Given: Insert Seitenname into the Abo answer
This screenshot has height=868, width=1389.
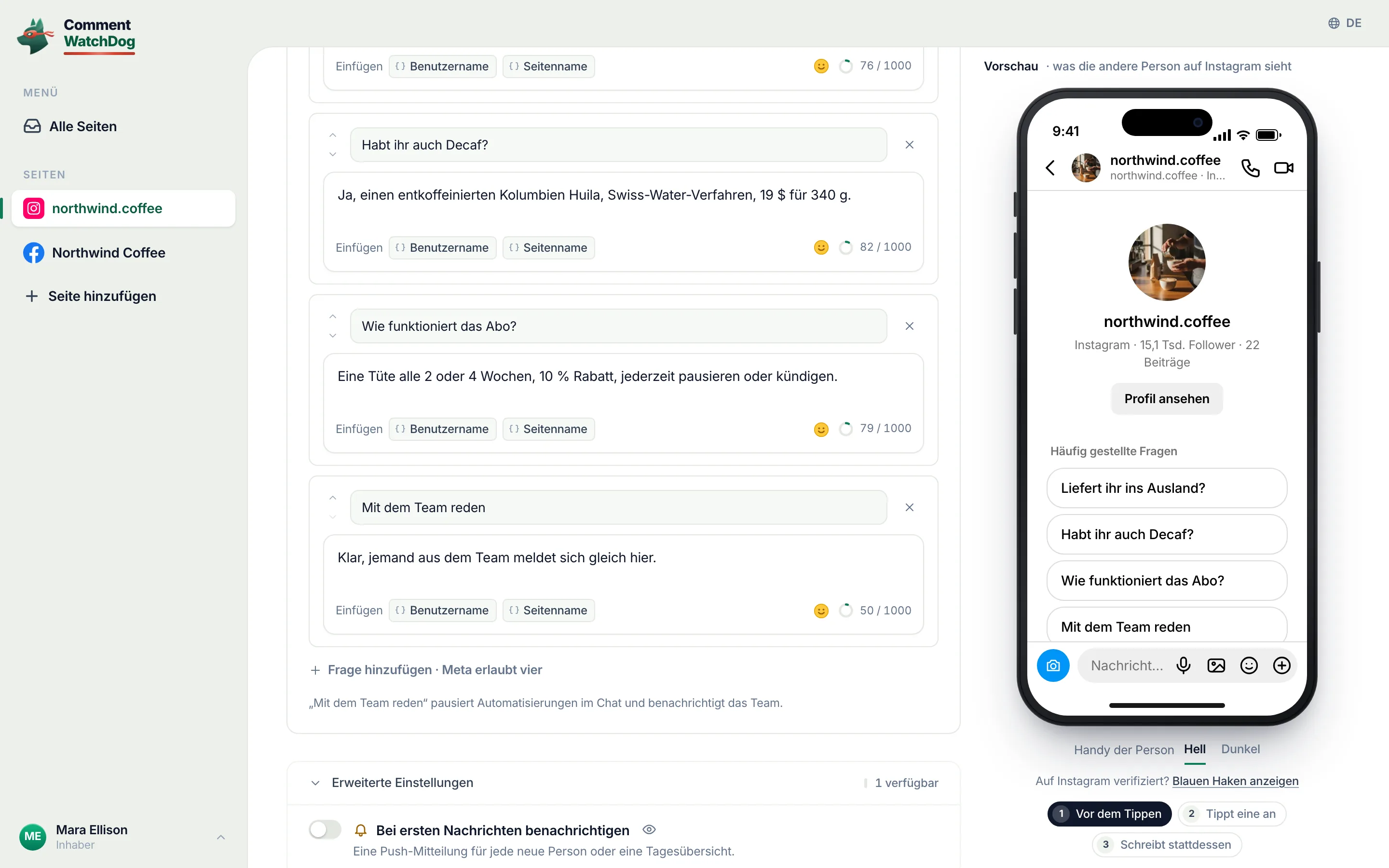Looking at the screenshot, I should (x=548, y=429).
